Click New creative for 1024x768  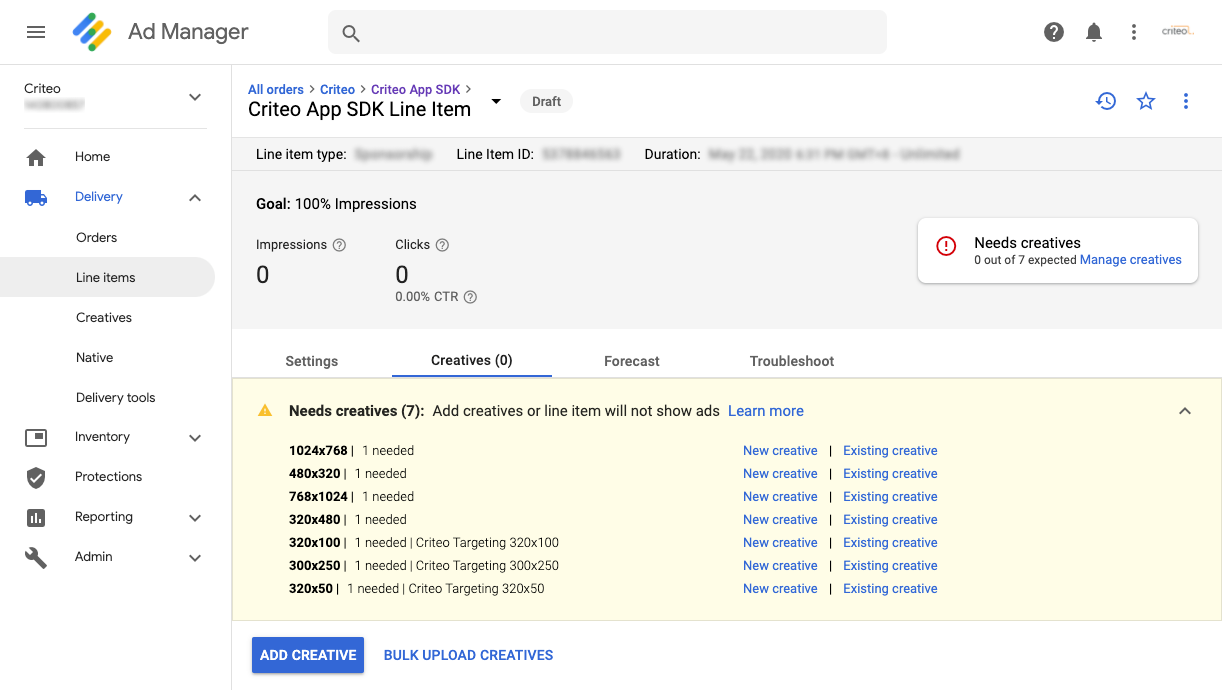(x=780, y=451)
